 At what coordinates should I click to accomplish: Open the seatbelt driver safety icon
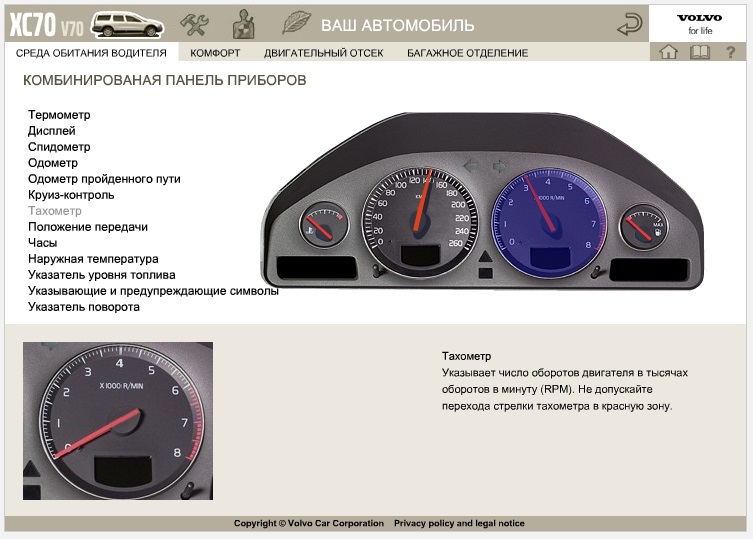[243, 24]
